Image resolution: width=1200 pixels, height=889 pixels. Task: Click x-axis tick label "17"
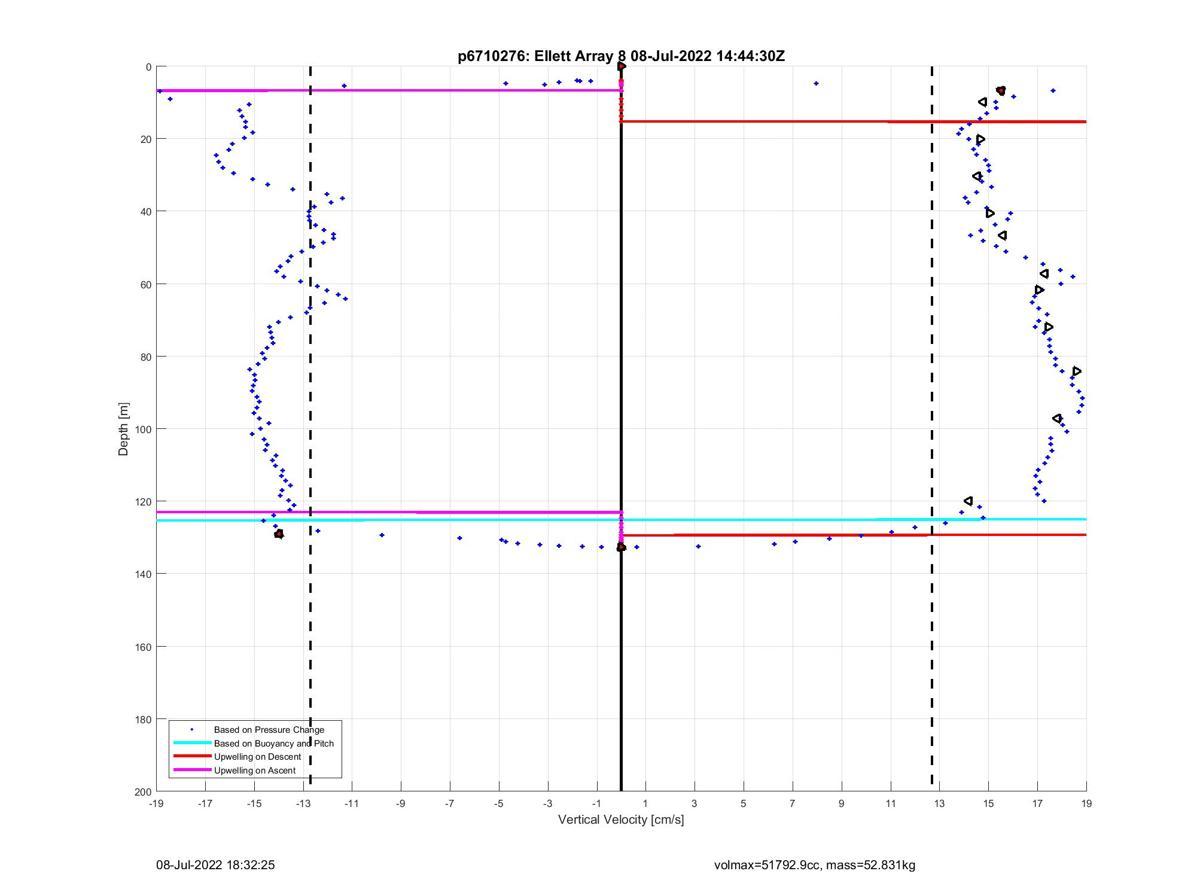(1038, 803)
